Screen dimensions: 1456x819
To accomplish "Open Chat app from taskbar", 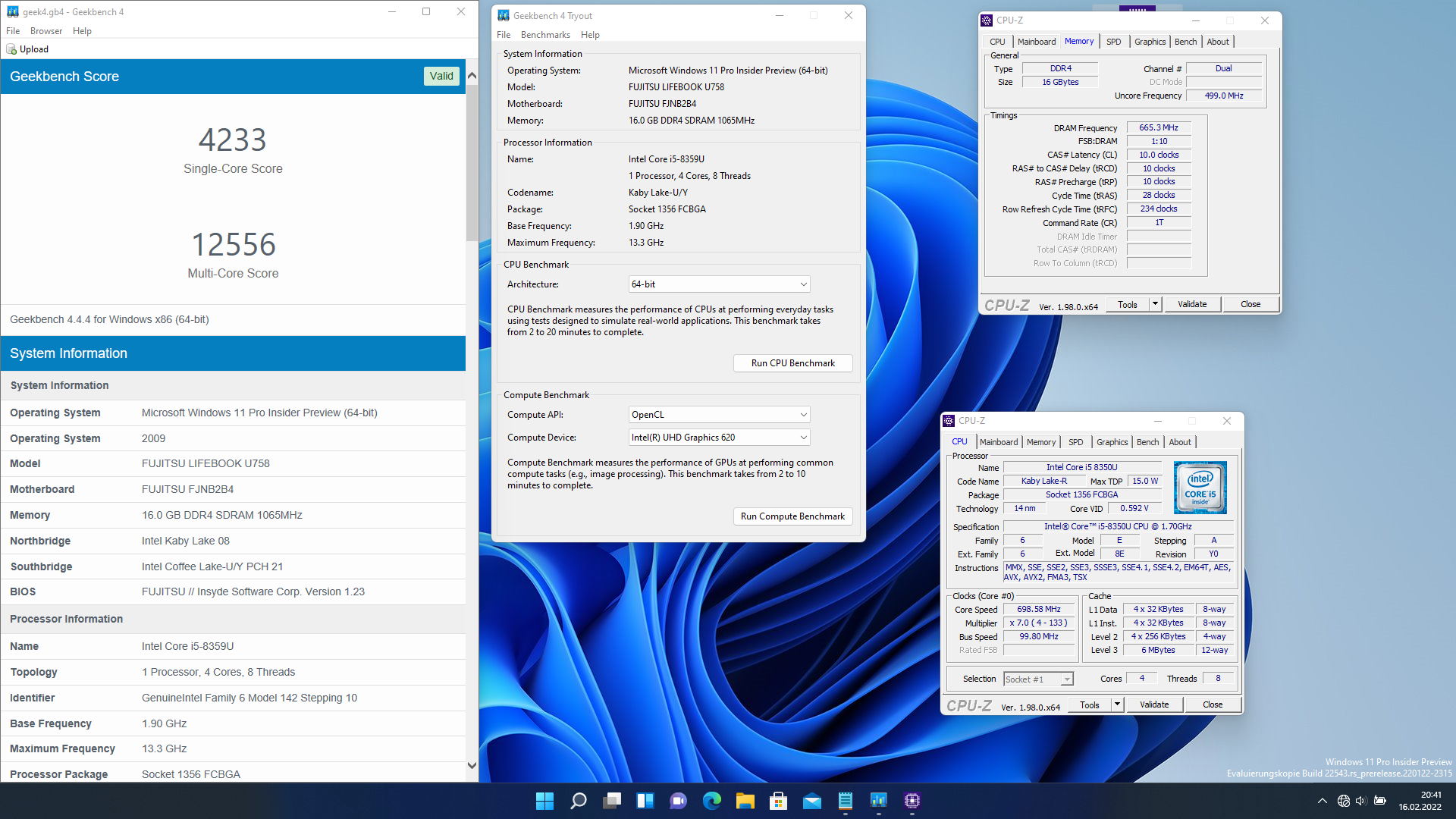I will 679,801.
